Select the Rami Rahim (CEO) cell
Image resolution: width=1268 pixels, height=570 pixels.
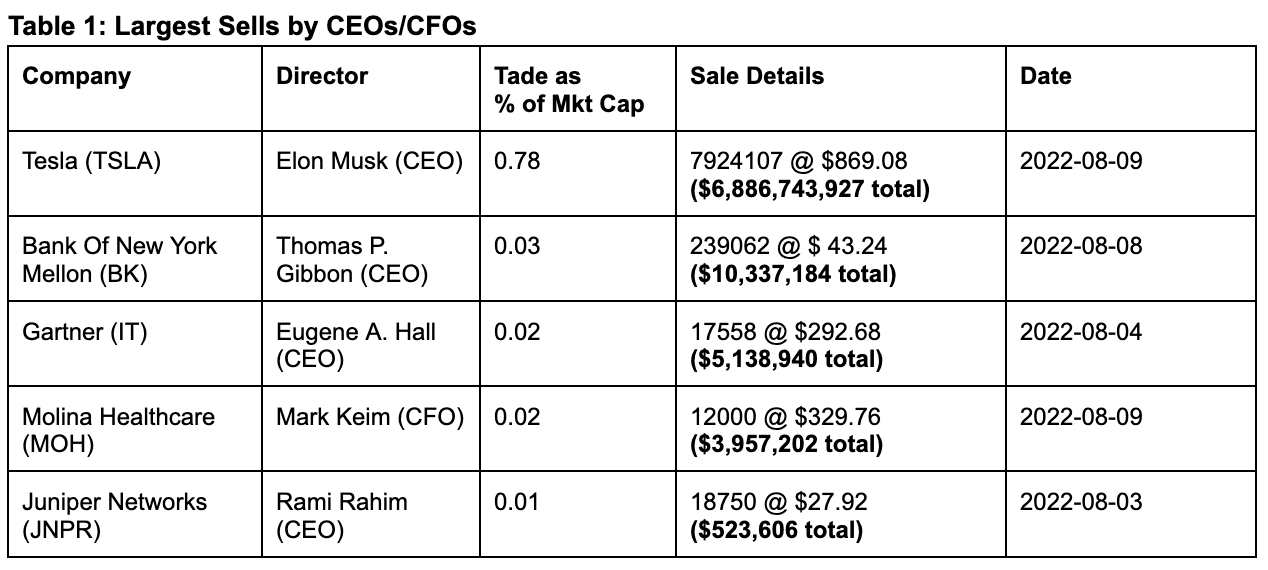click(372, 513)
